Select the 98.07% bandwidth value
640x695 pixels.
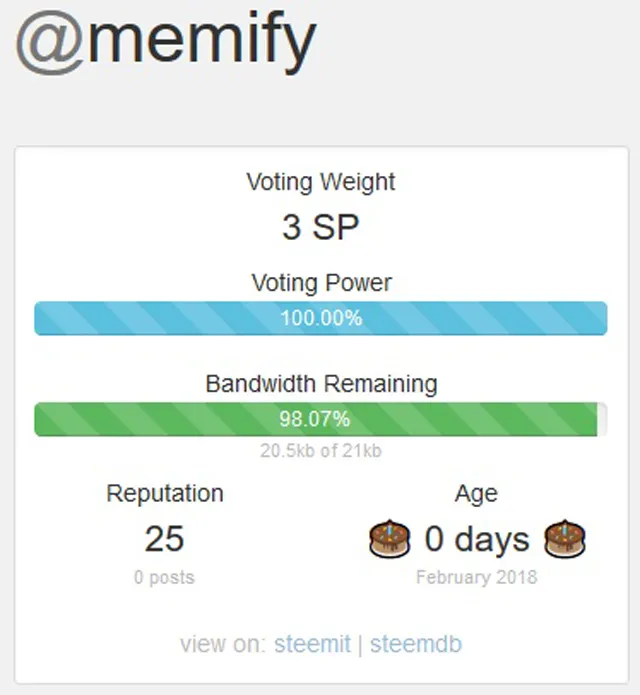point(315,419)
